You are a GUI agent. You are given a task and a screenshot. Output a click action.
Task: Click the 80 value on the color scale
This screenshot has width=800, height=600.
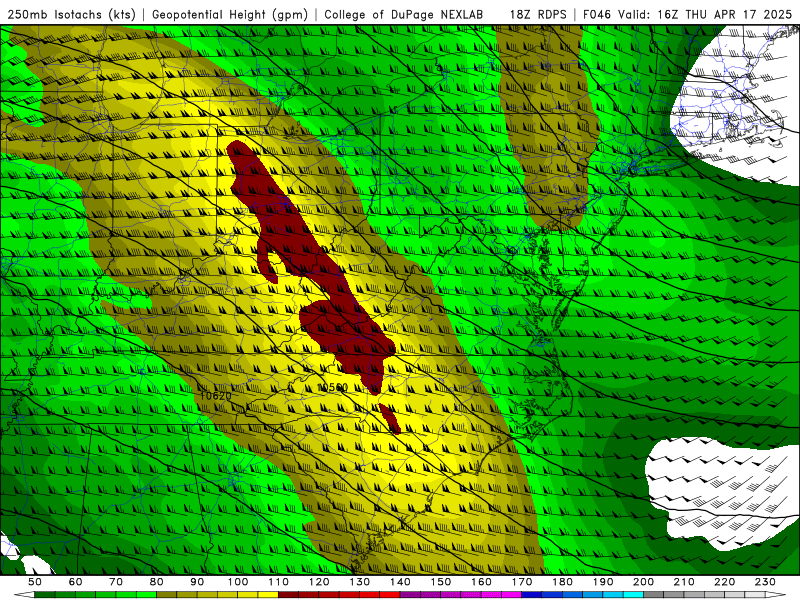tap(157, 582)
